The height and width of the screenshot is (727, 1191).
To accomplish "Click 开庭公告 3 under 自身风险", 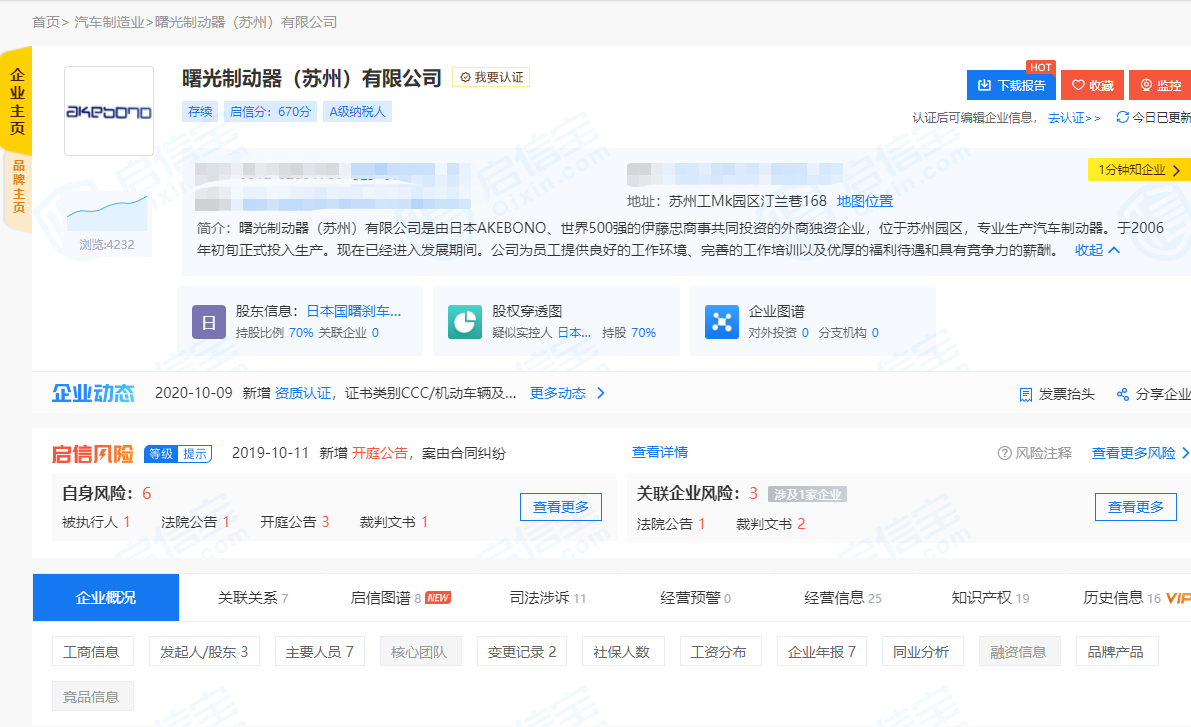I will point(295,522).
